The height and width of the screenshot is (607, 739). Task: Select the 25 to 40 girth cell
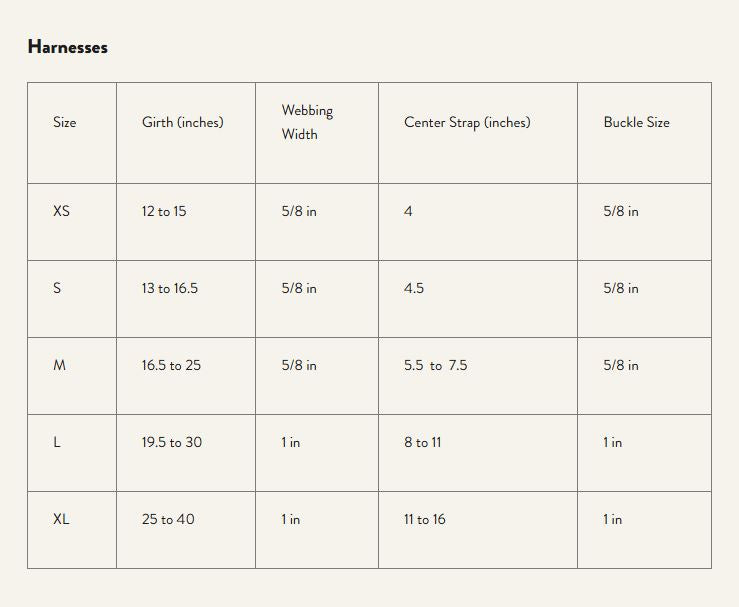[x=168, y=519]
